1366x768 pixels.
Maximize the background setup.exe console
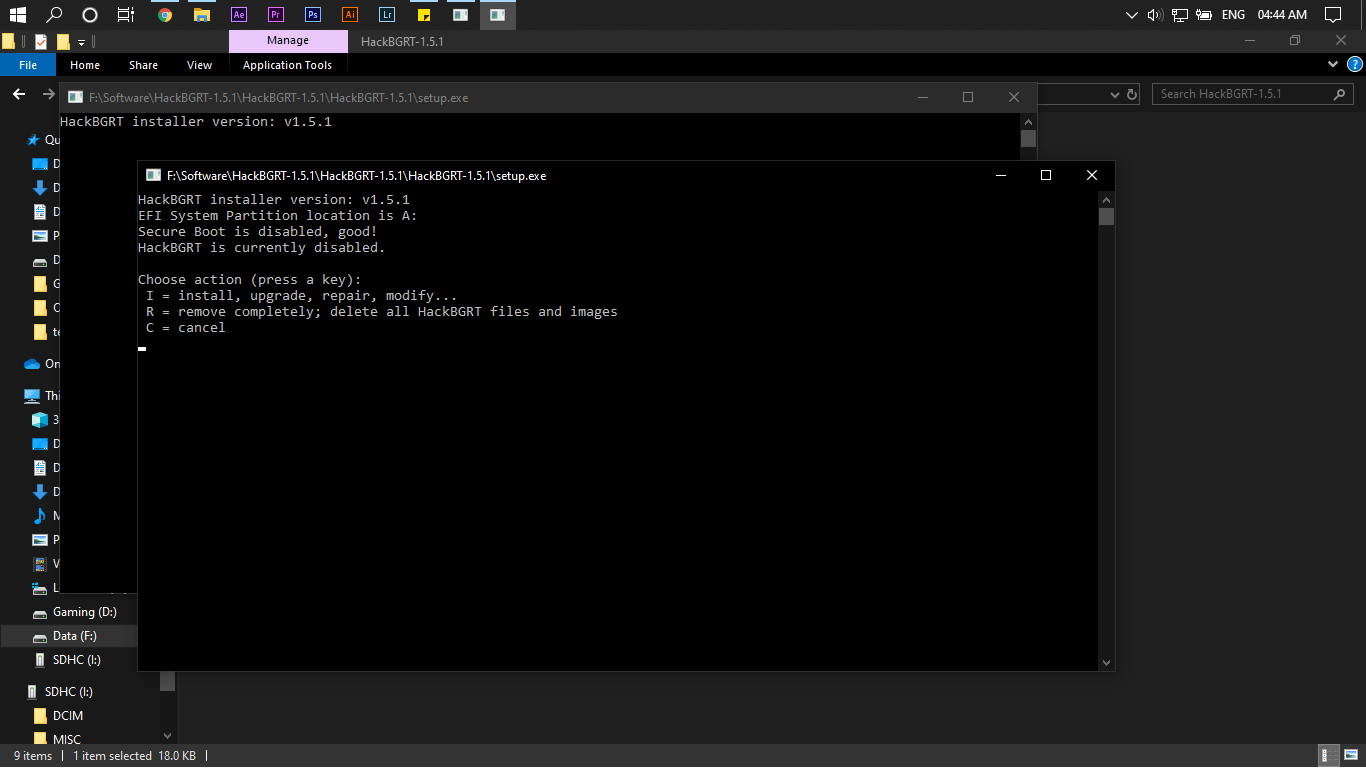[x=968, y=97]
